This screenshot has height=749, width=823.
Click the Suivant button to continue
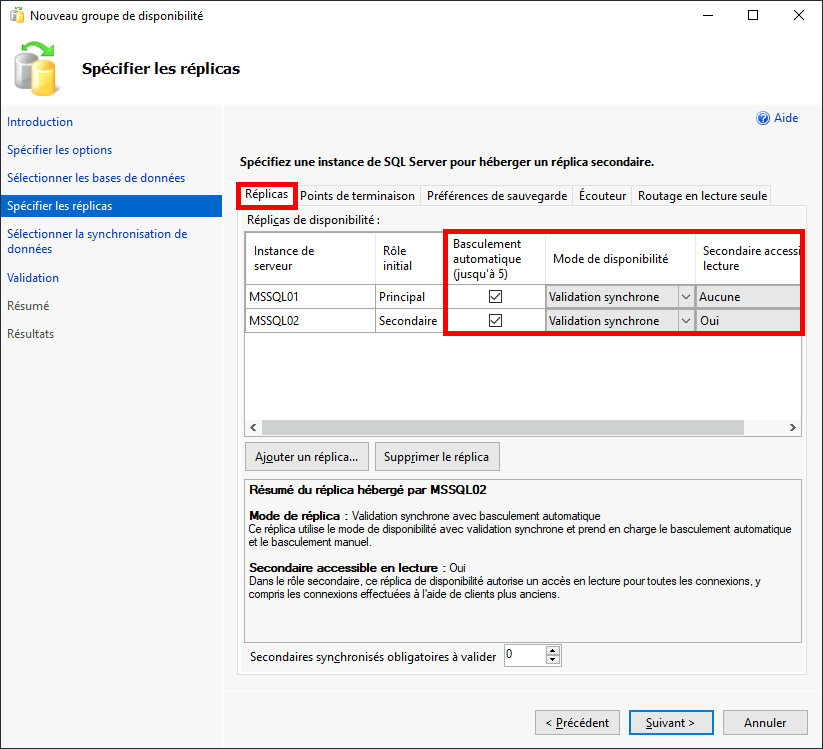point(670,722)
